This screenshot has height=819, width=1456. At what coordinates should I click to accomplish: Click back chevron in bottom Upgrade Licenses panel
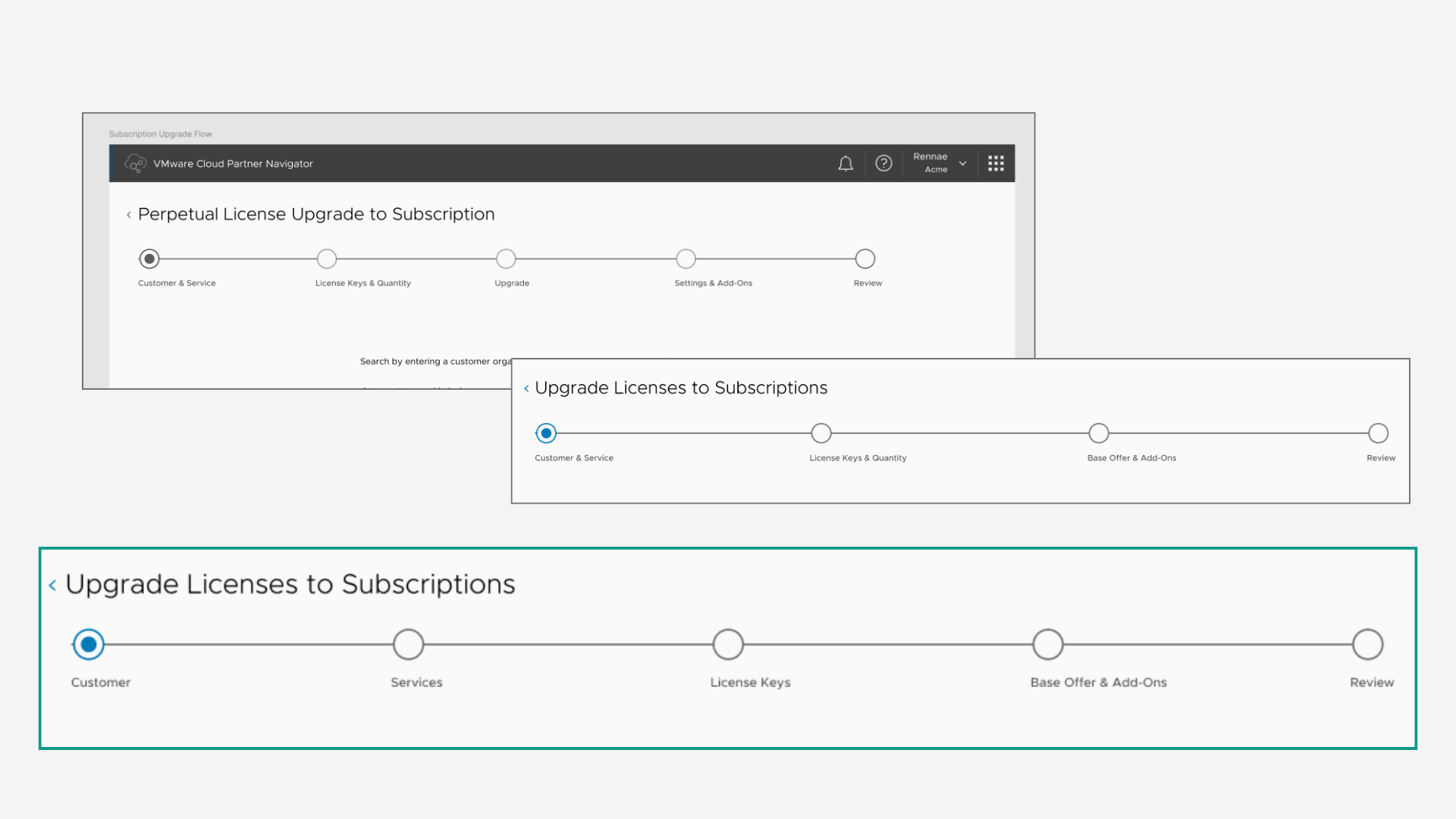[52, 585]
